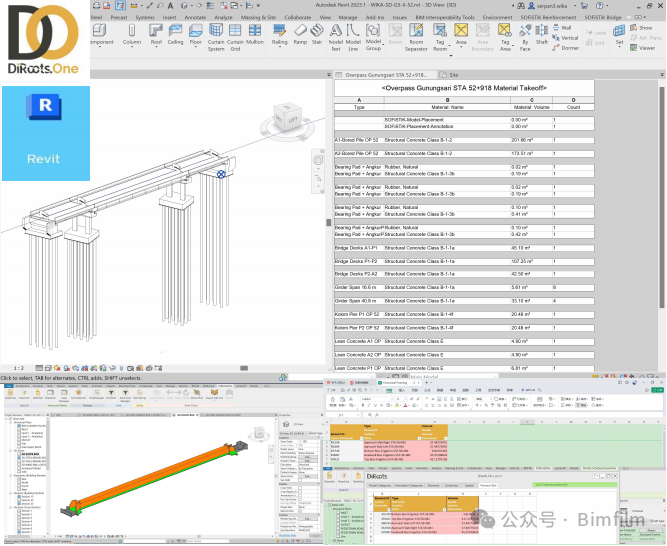Click the material takeoff schedule vertical scrollbar
This screenshot has height=546, width=667.
click(x=662, y=196)
